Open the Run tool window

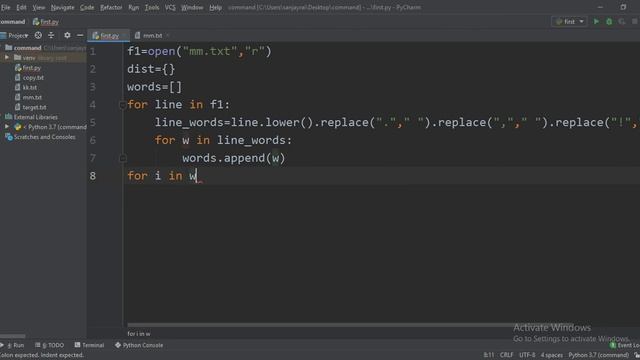(x=15, y=345)
